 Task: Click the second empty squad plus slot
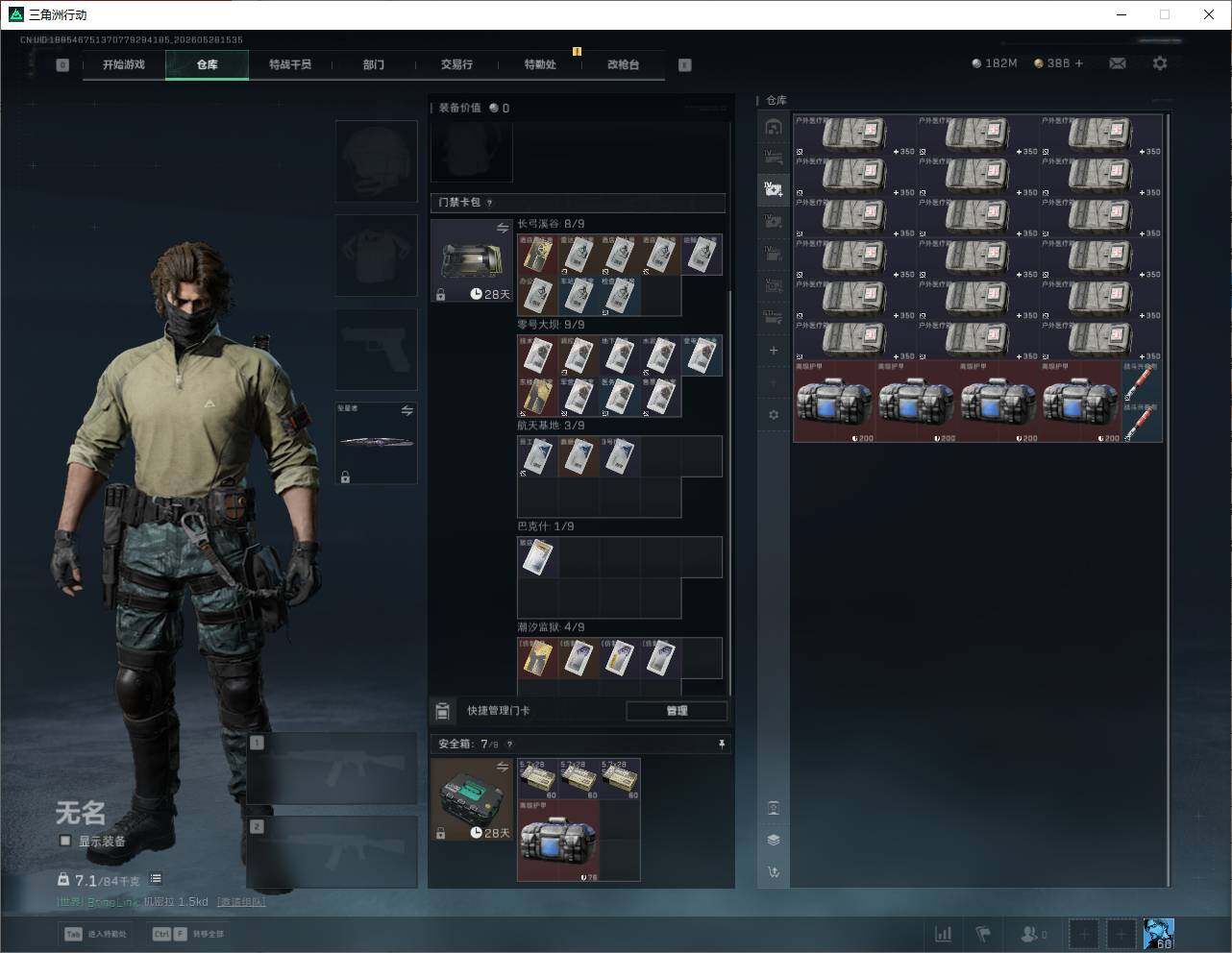(1121, 934)
